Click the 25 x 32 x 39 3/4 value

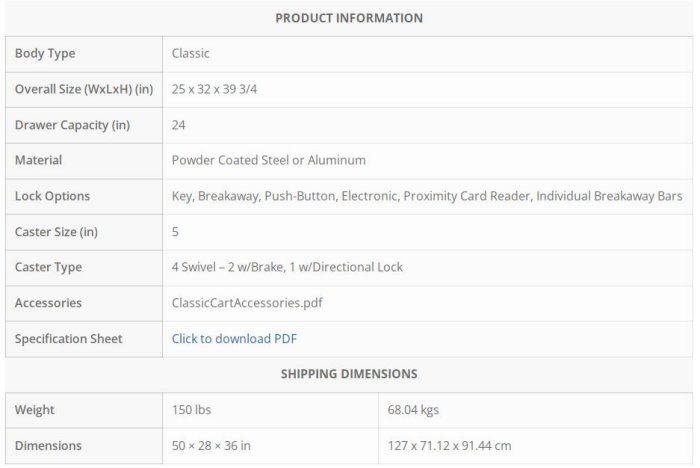point(225,89)
